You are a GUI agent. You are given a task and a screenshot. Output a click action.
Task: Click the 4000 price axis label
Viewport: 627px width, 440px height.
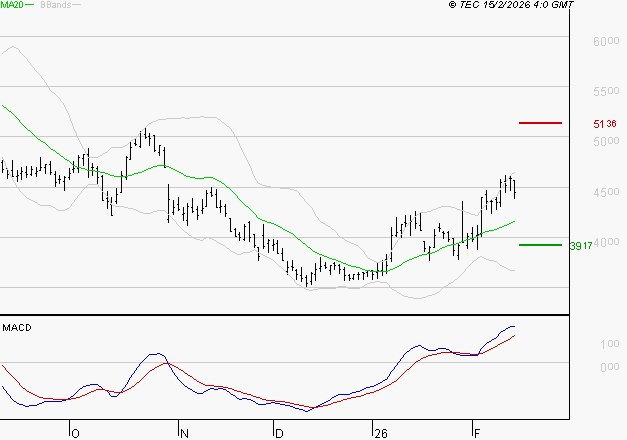point(606,242)
